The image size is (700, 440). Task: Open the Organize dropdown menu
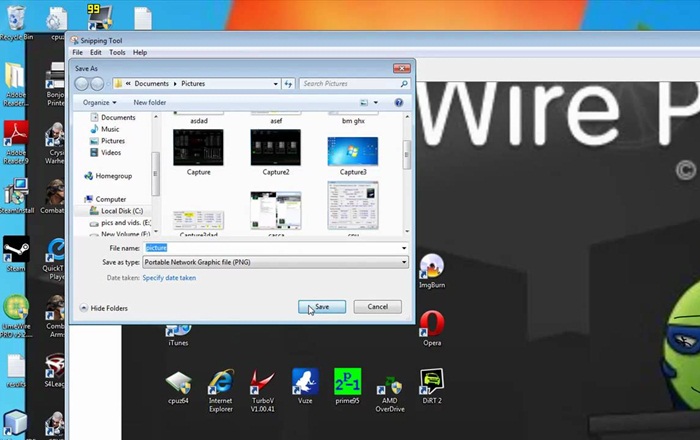point(100,103)
